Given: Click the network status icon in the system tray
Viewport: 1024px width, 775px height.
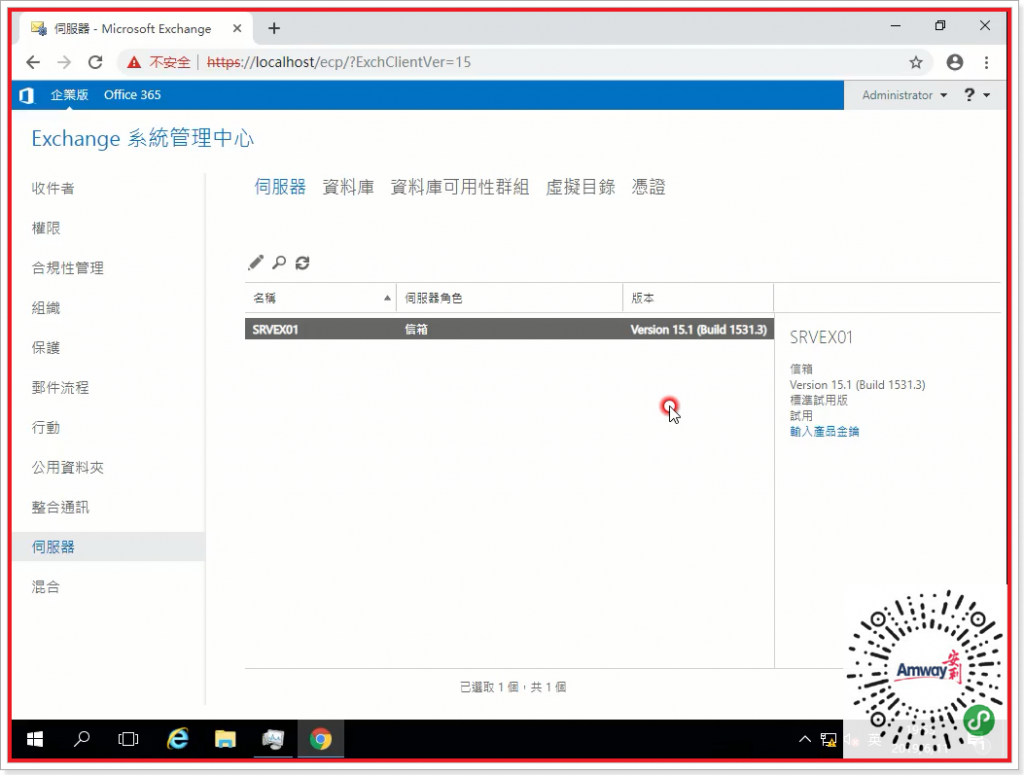Looking at the screenshot, I should coord(828,739).
